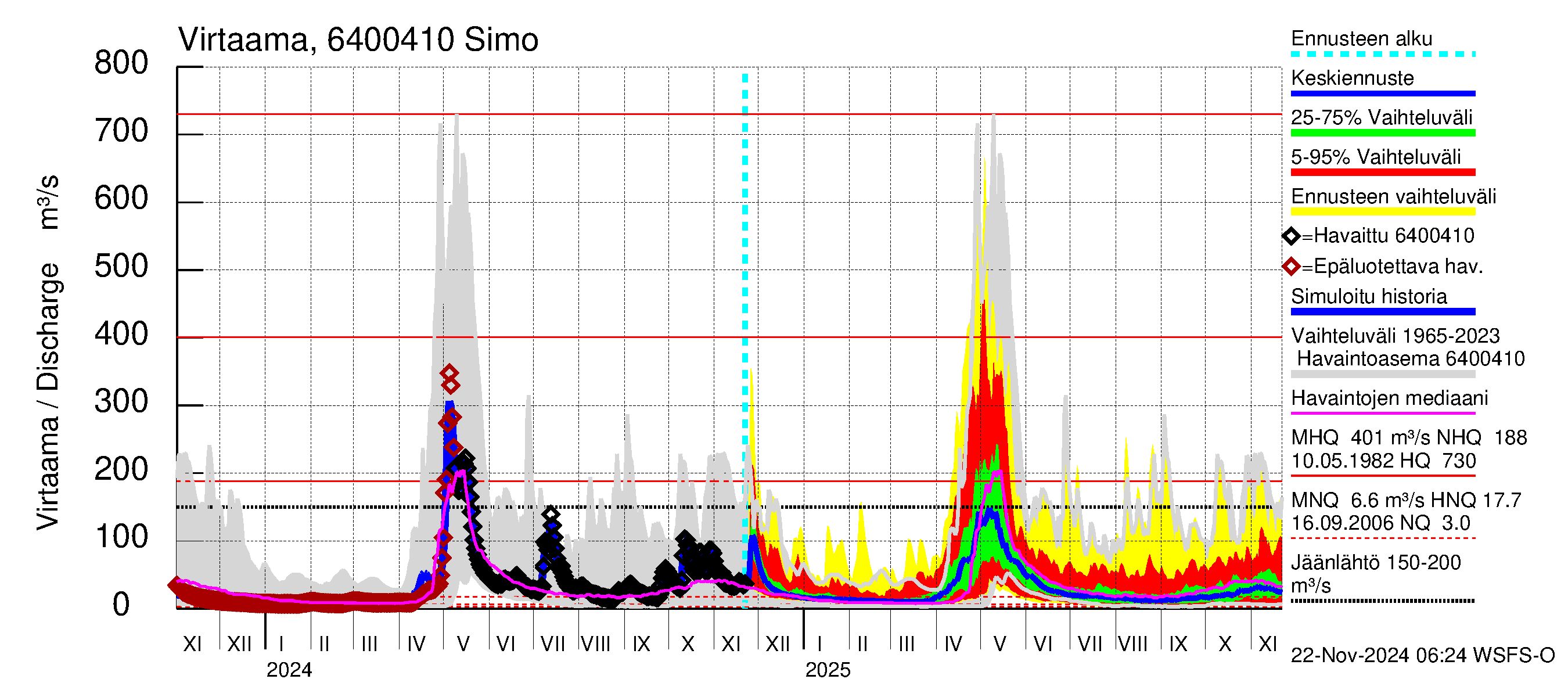Click the red 5-95% Vaihteluväli swatch

[1382, 173]
